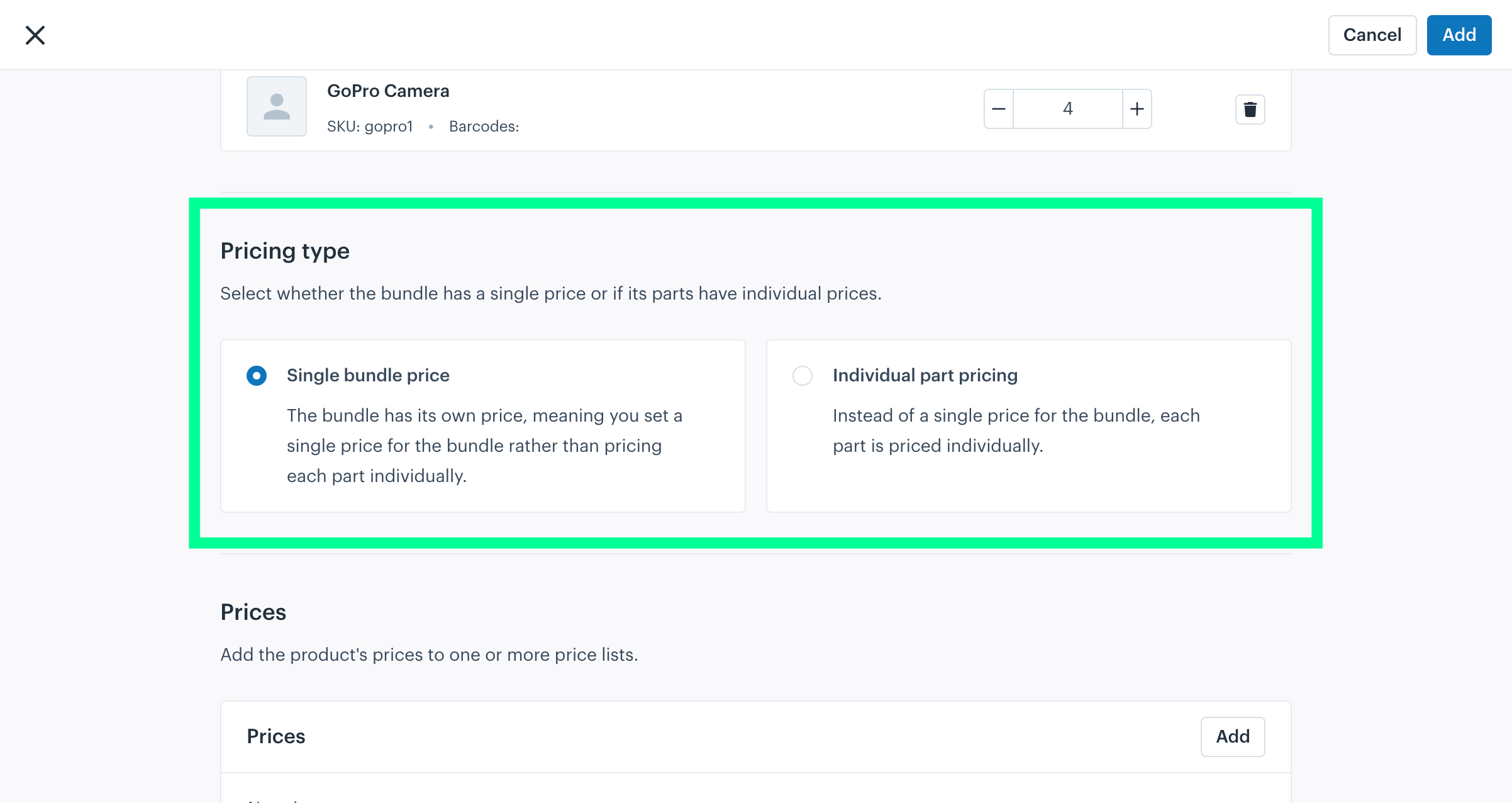Close the bundle dialog with the X icon
The image size is (1512, 803).
[35, 35]
